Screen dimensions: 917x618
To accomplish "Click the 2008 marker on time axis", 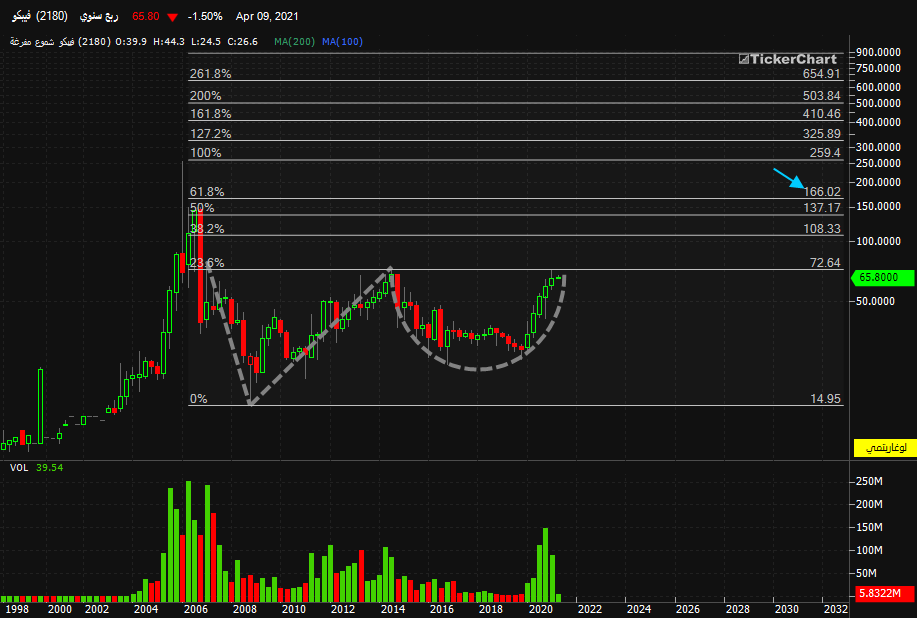I will (x=244, y=609).
